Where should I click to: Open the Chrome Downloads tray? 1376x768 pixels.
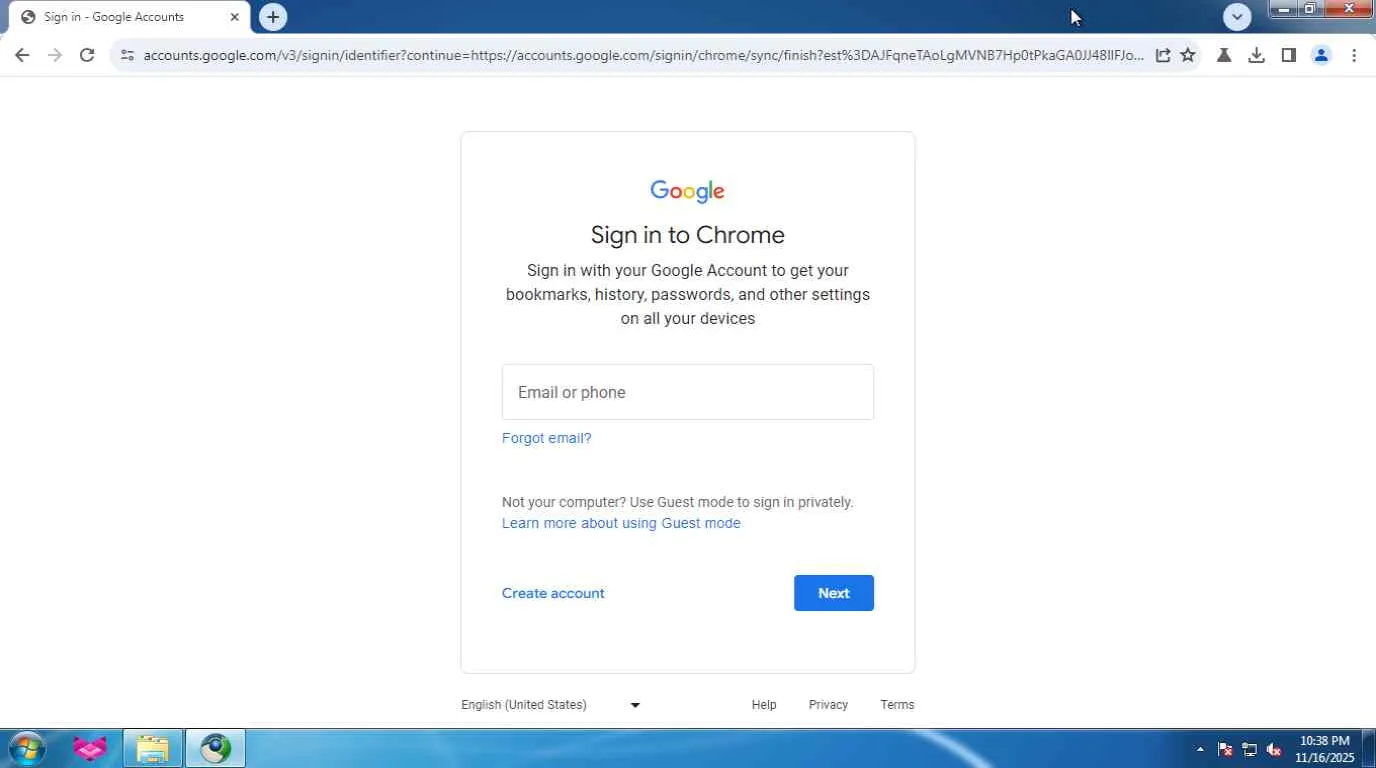pos(1257,56)
